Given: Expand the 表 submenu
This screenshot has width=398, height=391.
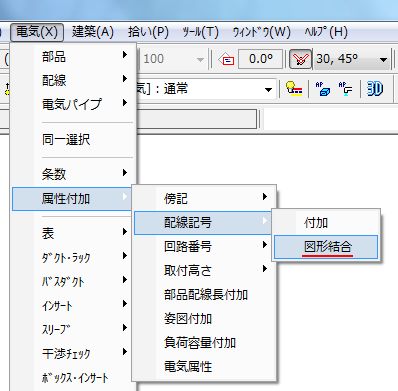Looking at the screenshot, I should (x=74, y=233).
